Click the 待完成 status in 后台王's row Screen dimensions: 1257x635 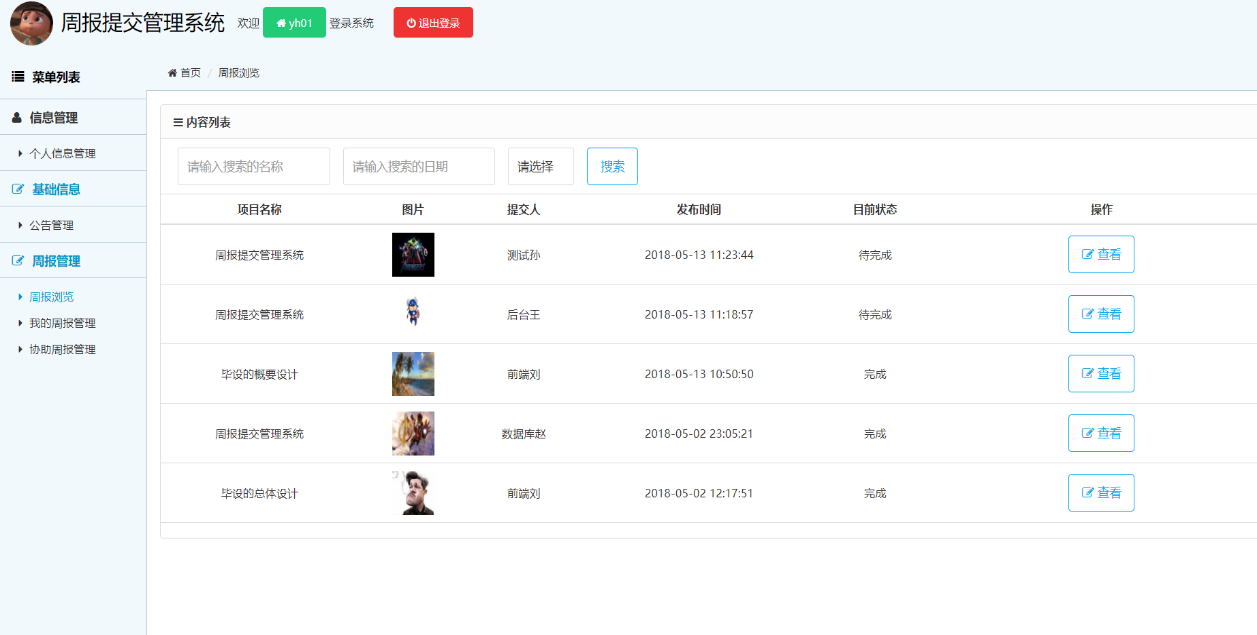tap(875, 314)
